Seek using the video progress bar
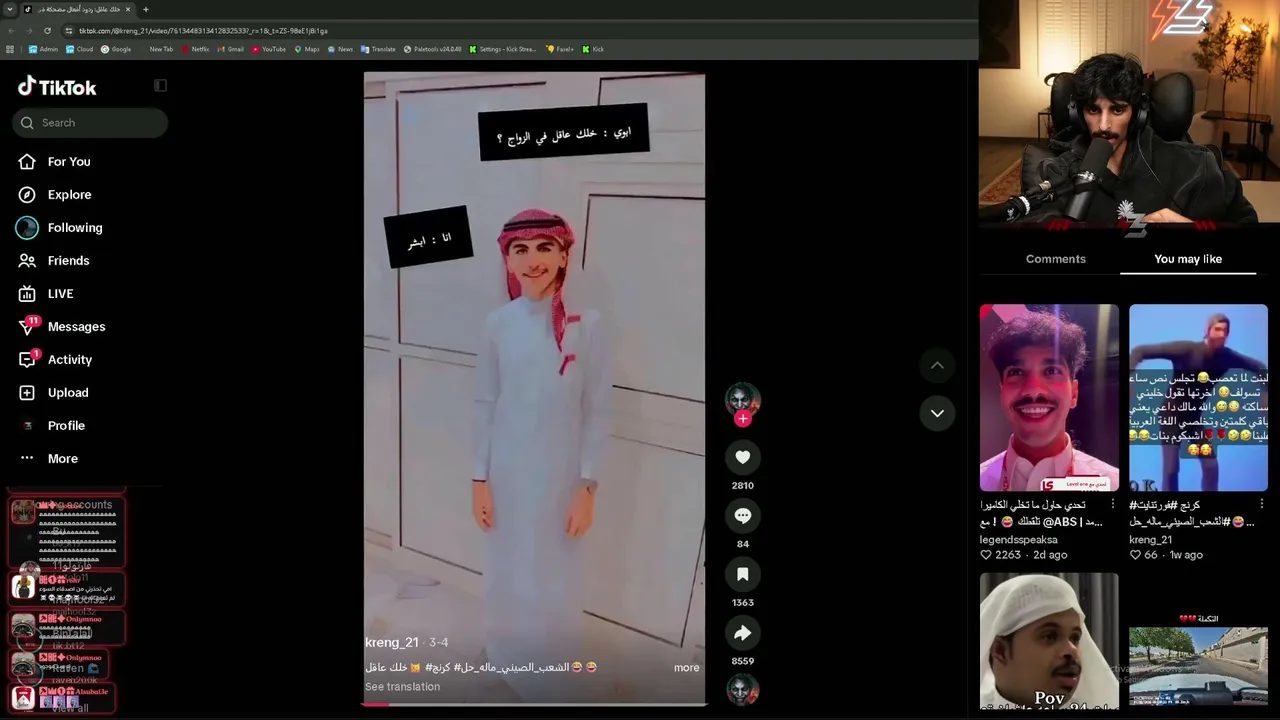Image resolution: width=1280 pixels, height=720 pixels. point(534,704)
